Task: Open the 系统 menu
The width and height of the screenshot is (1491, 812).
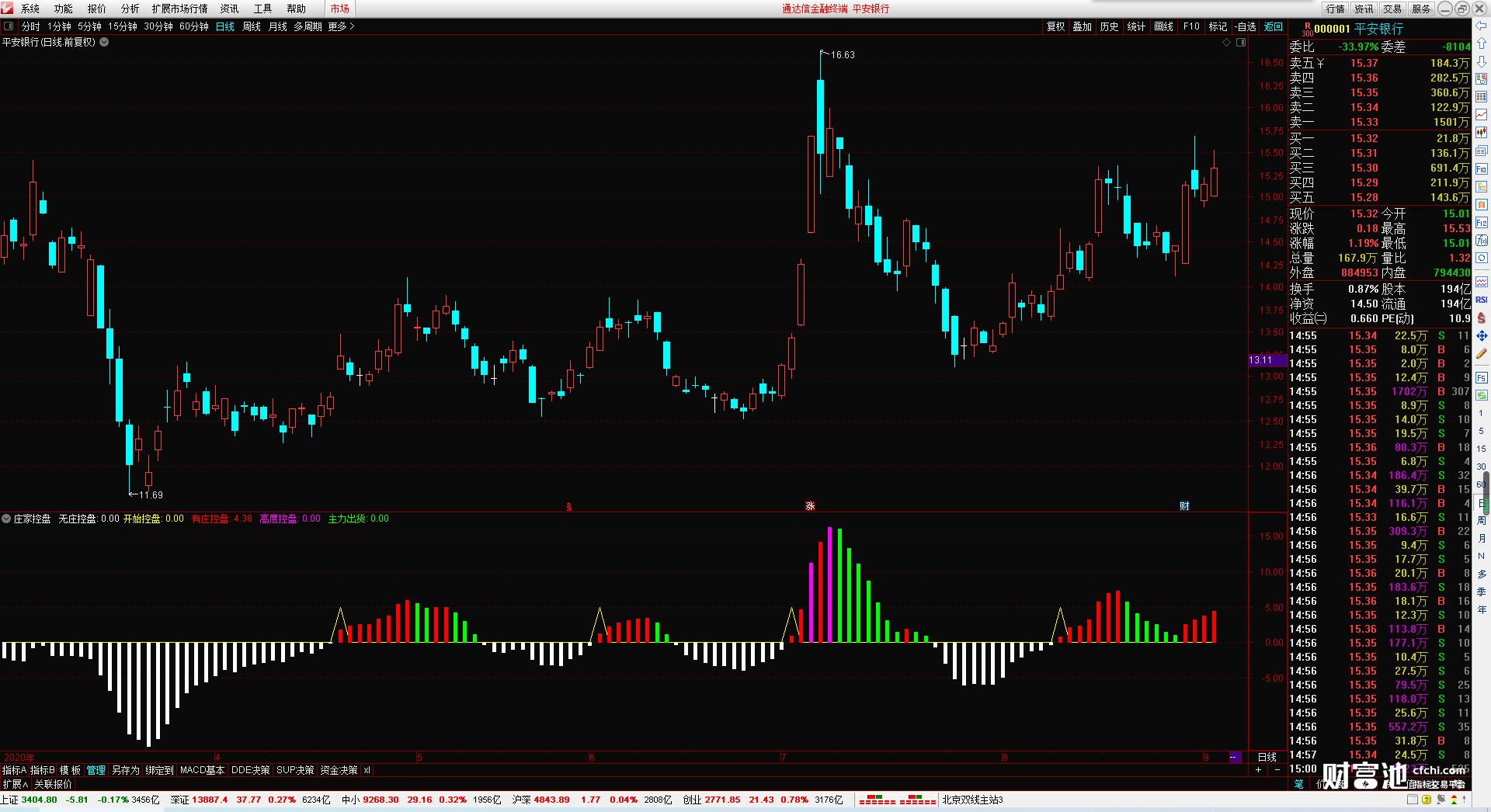Action: 30,9
